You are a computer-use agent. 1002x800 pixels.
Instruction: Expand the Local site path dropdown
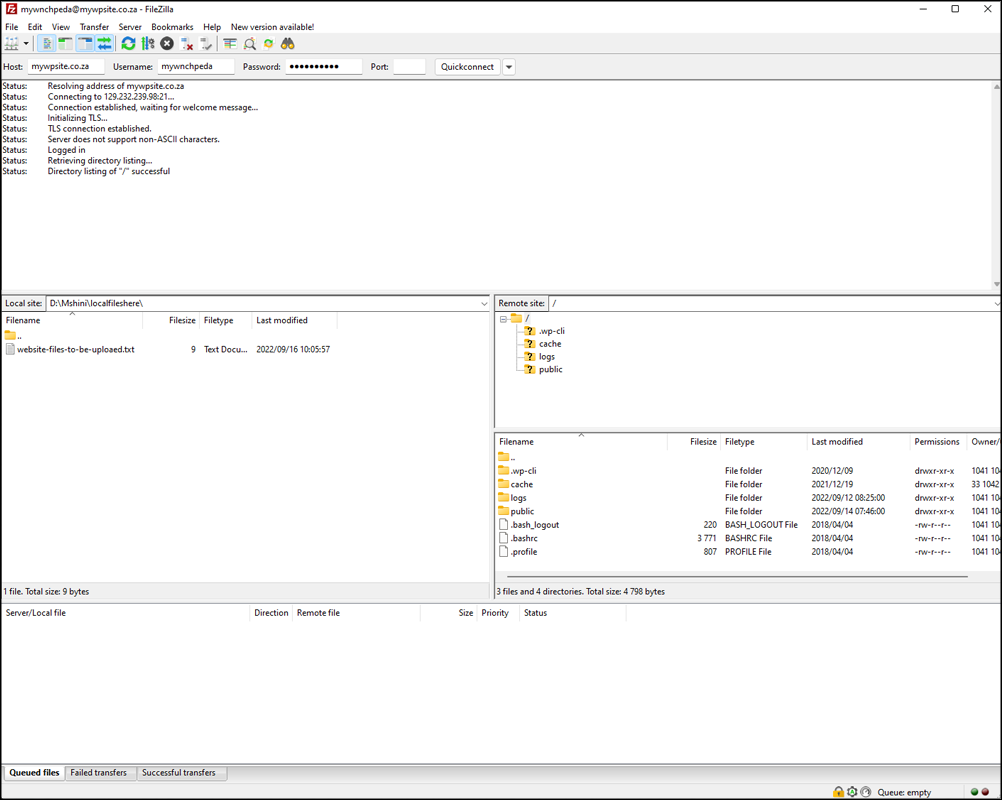pos(484,304)
